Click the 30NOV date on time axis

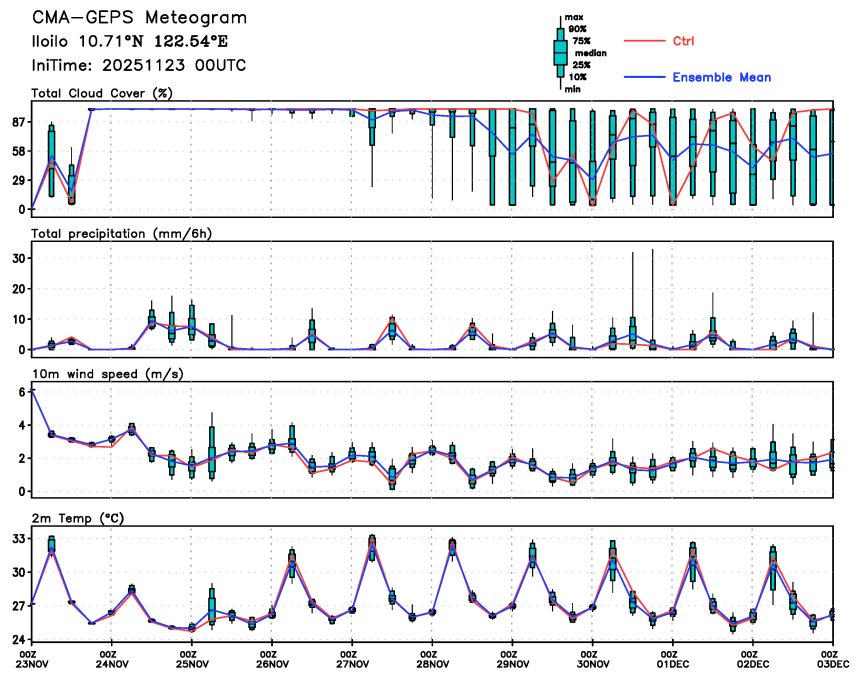[x=592, y=663]
